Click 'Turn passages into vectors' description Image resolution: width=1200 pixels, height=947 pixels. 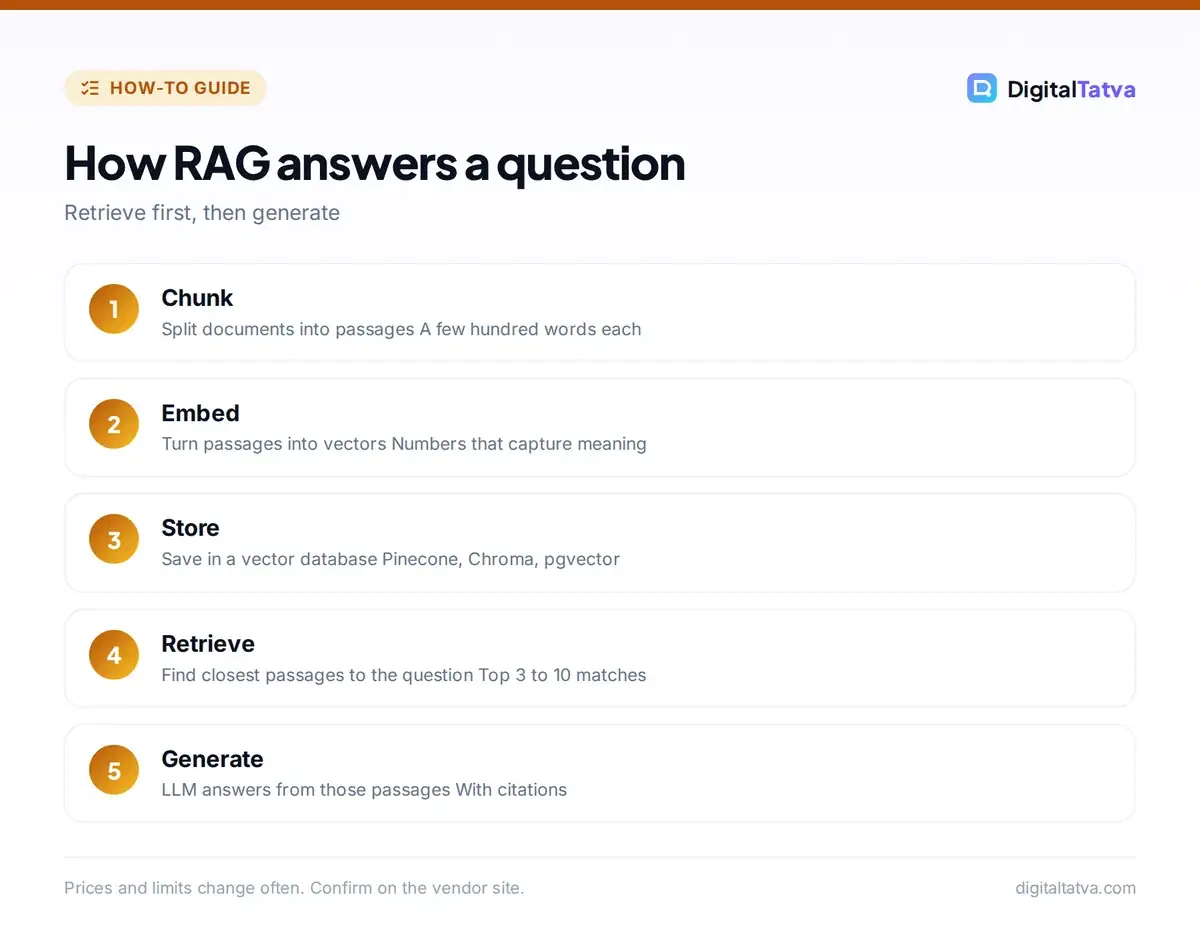[x=274, y=444]
